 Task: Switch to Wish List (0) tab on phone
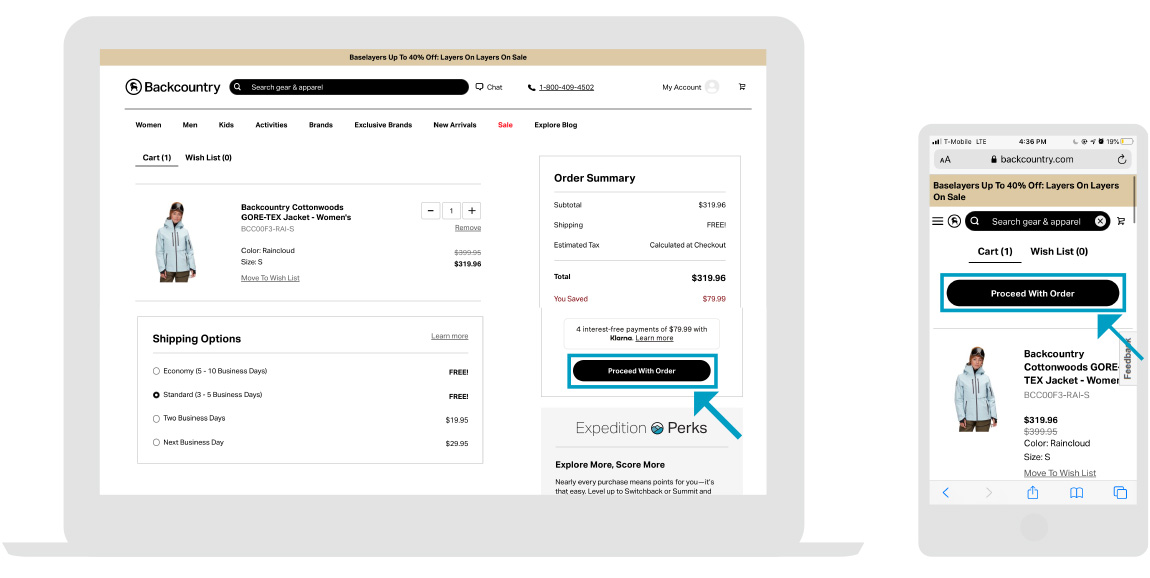coord(1059,252)
